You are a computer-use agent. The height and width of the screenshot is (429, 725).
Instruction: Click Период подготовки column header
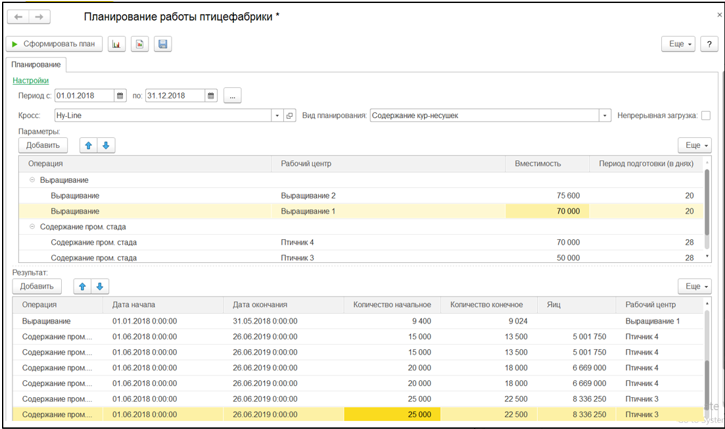(x=646, y=164)
